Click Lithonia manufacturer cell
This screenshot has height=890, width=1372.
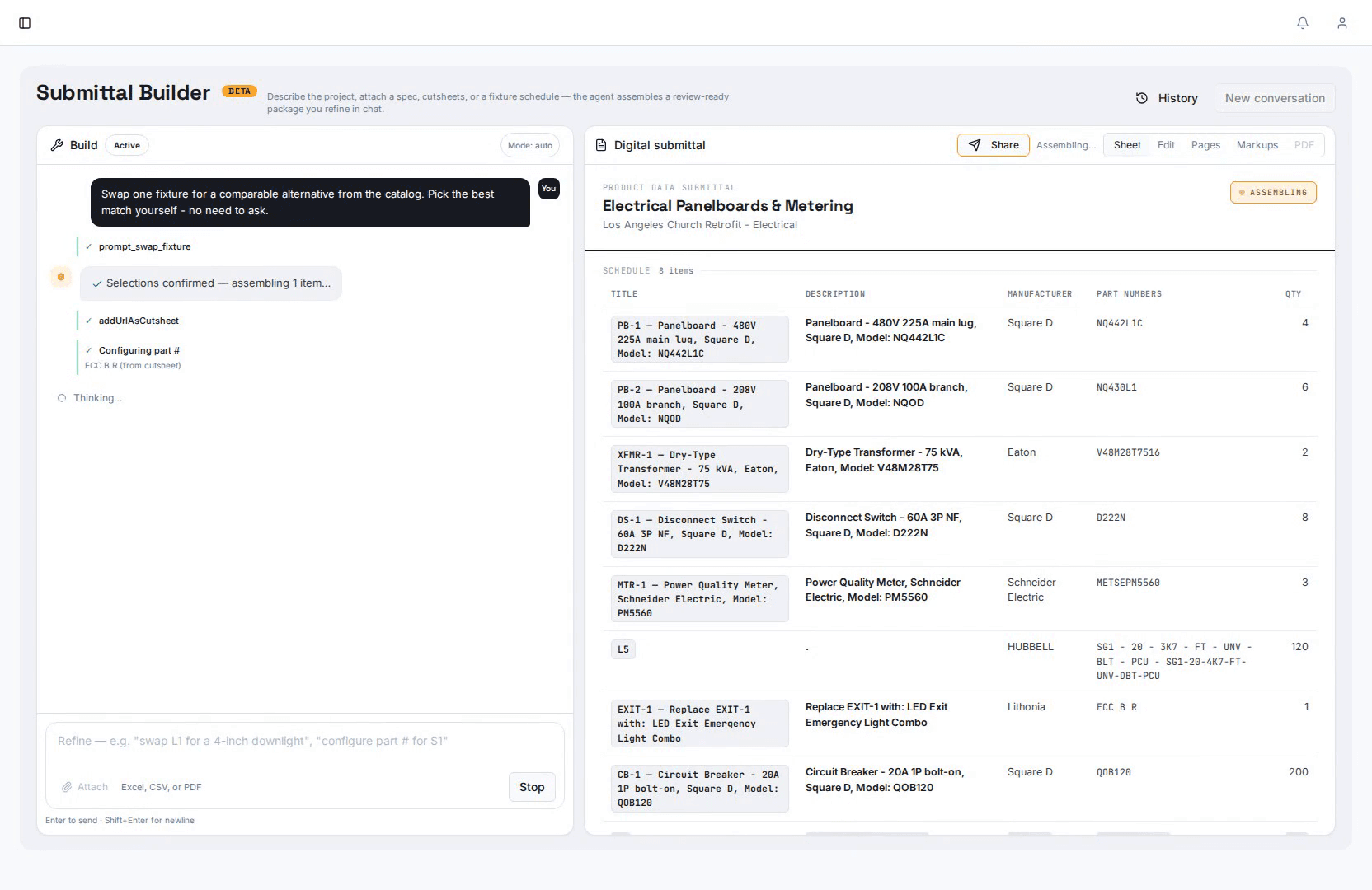(x=1027, y=707)
